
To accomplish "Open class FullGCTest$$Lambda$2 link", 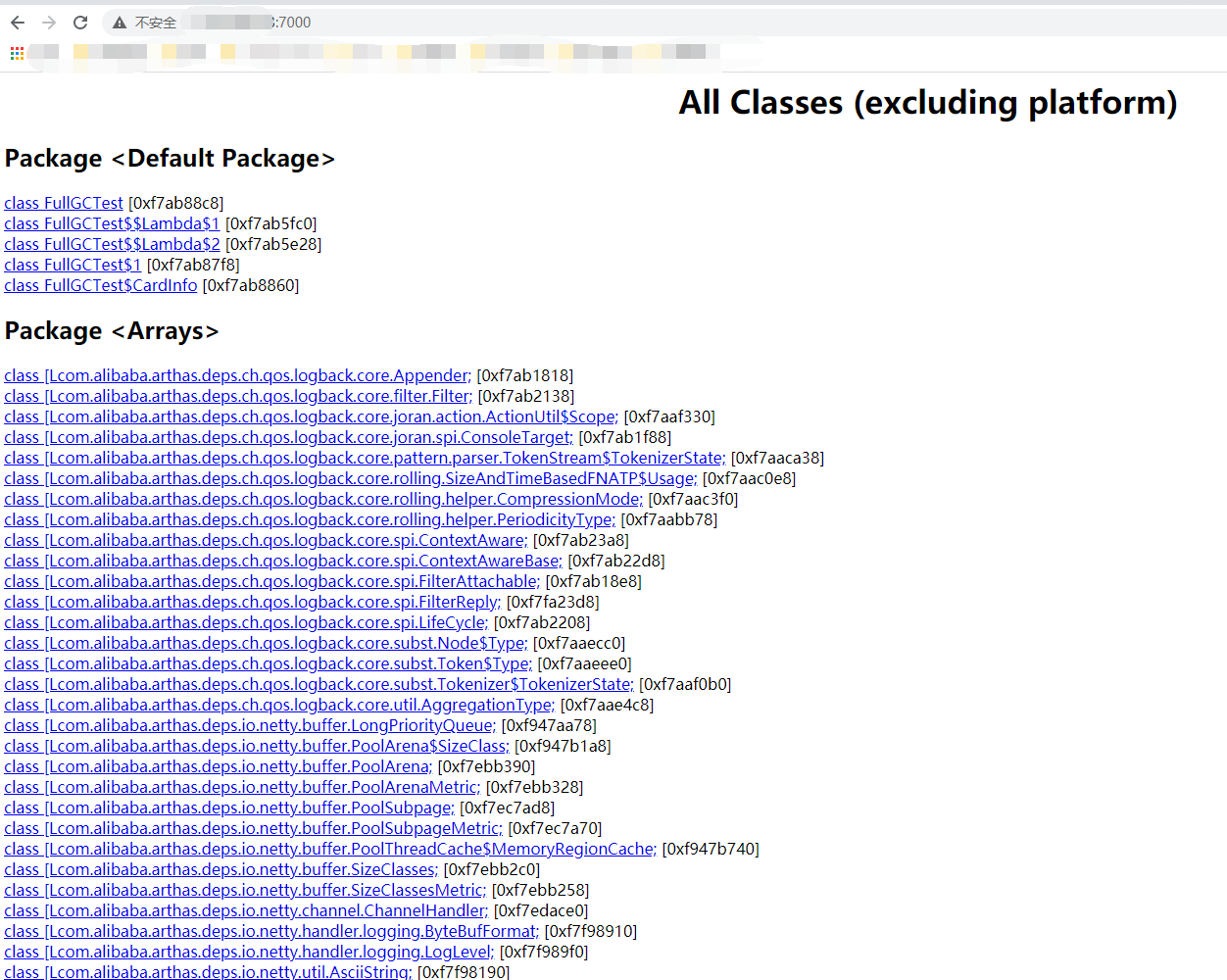I will tap(112, 244).
